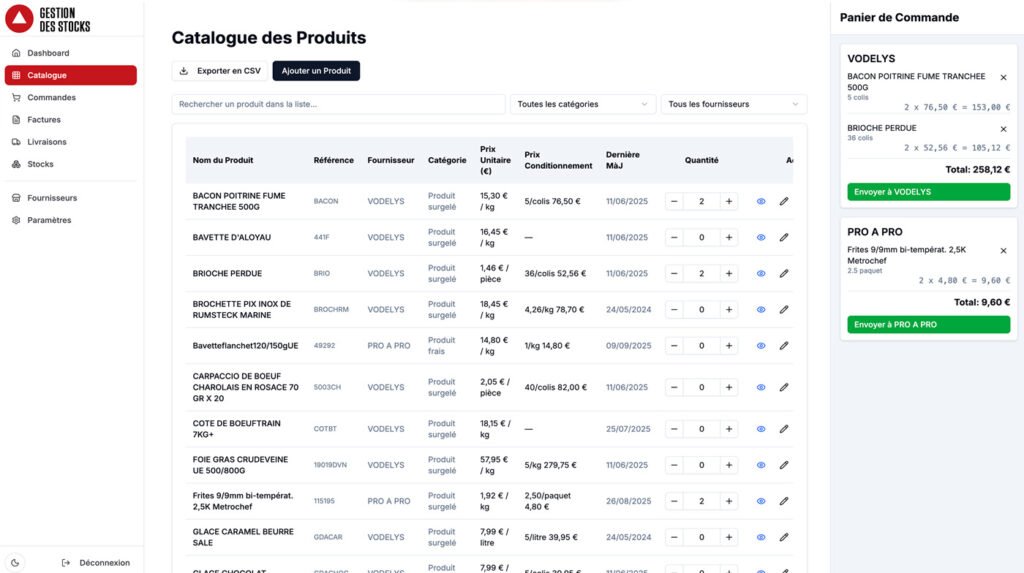View details eye icon for BACON POITRINE
1024x573 pixels.
pos(760,202)
